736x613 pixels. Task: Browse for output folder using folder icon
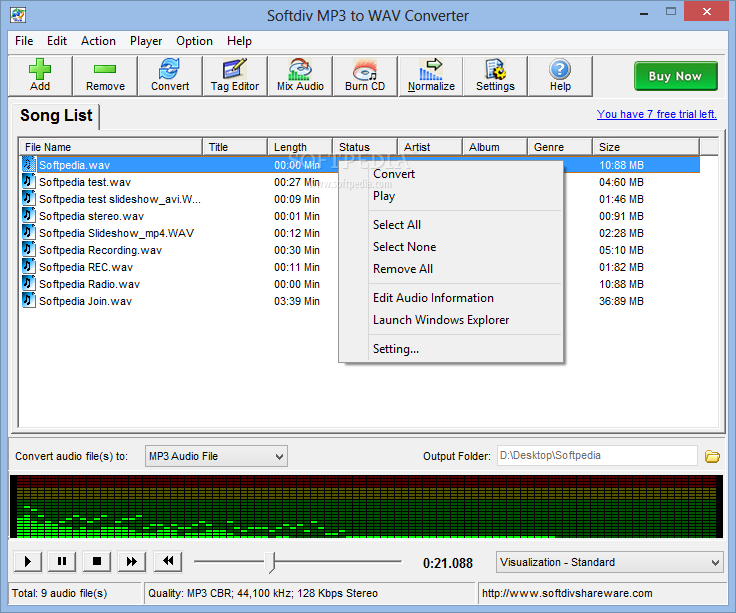[712, 456]
